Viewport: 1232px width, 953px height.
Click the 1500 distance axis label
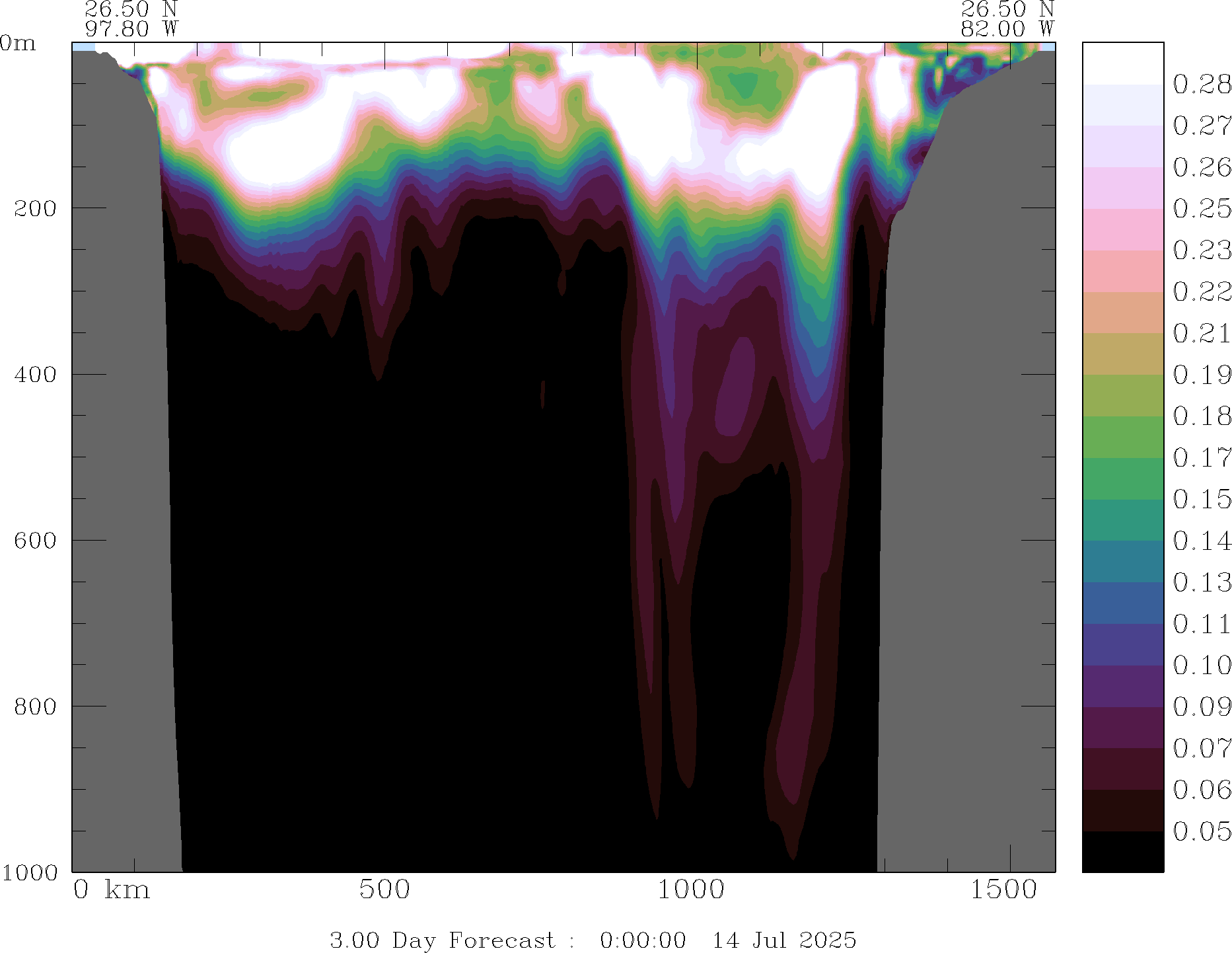1003,890
